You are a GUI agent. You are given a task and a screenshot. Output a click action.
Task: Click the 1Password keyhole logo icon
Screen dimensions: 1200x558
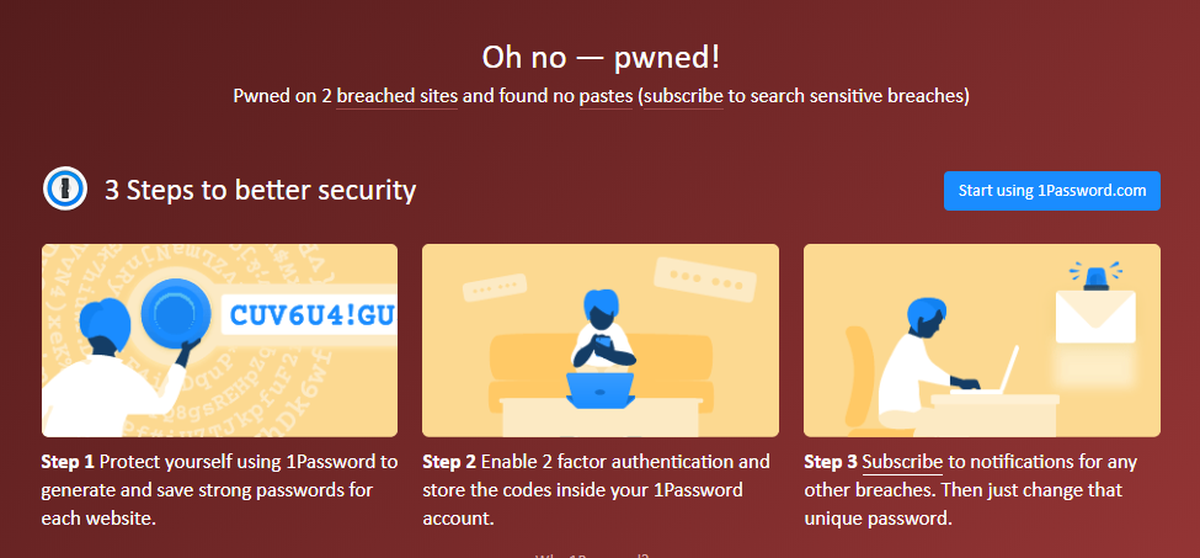(x=65, y=190)
